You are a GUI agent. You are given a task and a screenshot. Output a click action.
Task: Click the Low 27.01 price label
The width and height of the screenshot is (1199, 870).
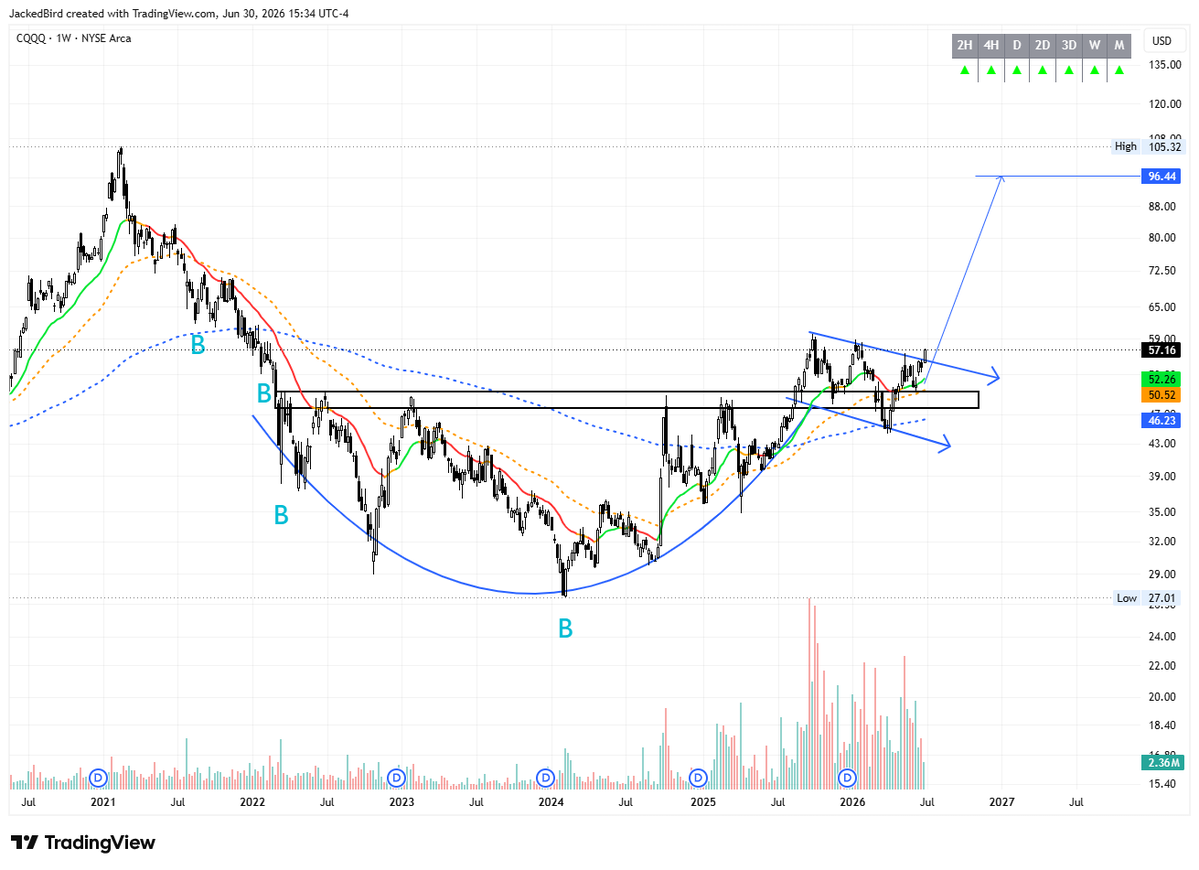tap(1147, 598)
